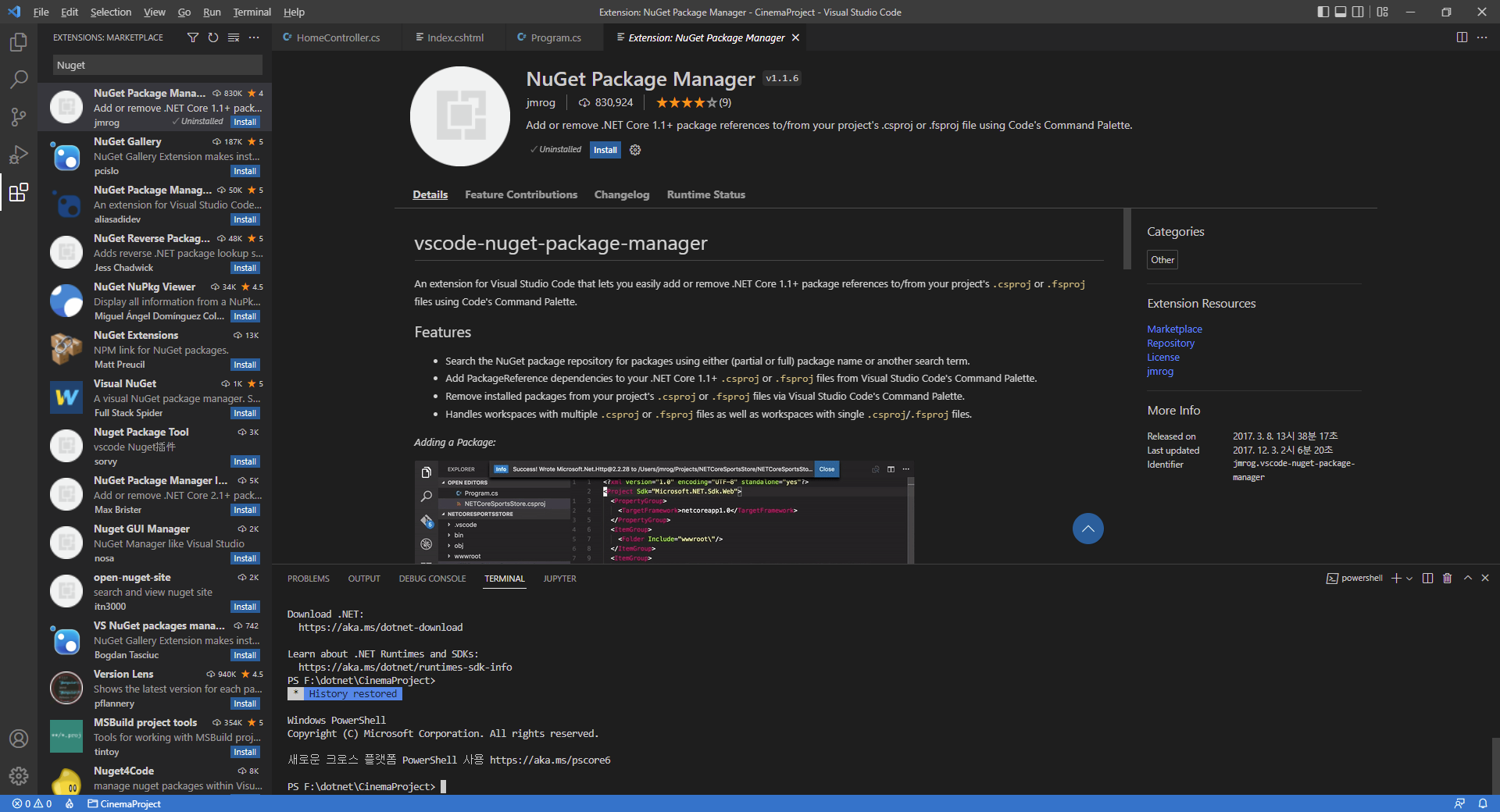This screenshot has width=1500, height=812.
Task: Toggle secondary side bar layout icon
Action: click(x=1358, y=12)
